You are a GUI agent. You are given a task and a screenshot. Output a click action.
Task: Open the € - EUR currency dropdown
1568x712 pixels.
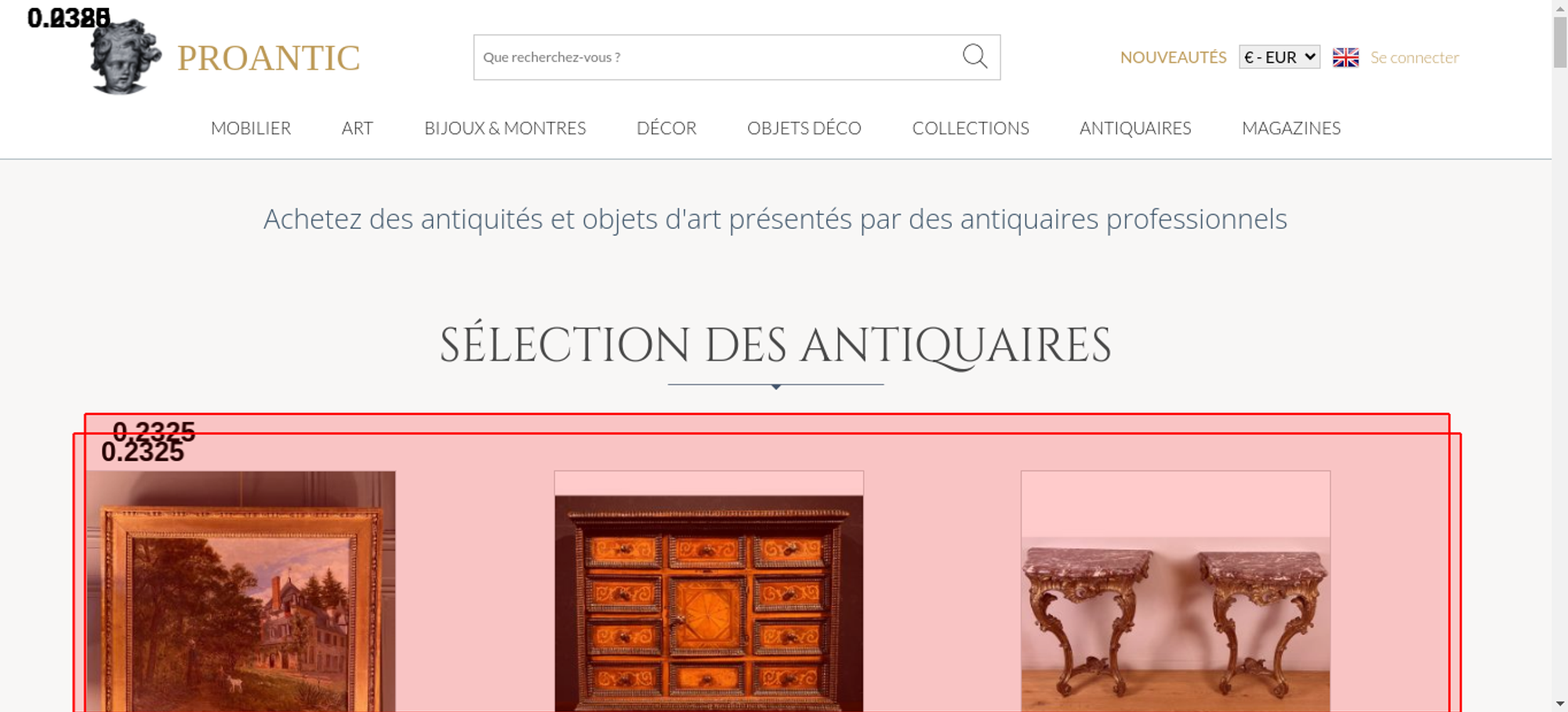tap(1279, 57)
